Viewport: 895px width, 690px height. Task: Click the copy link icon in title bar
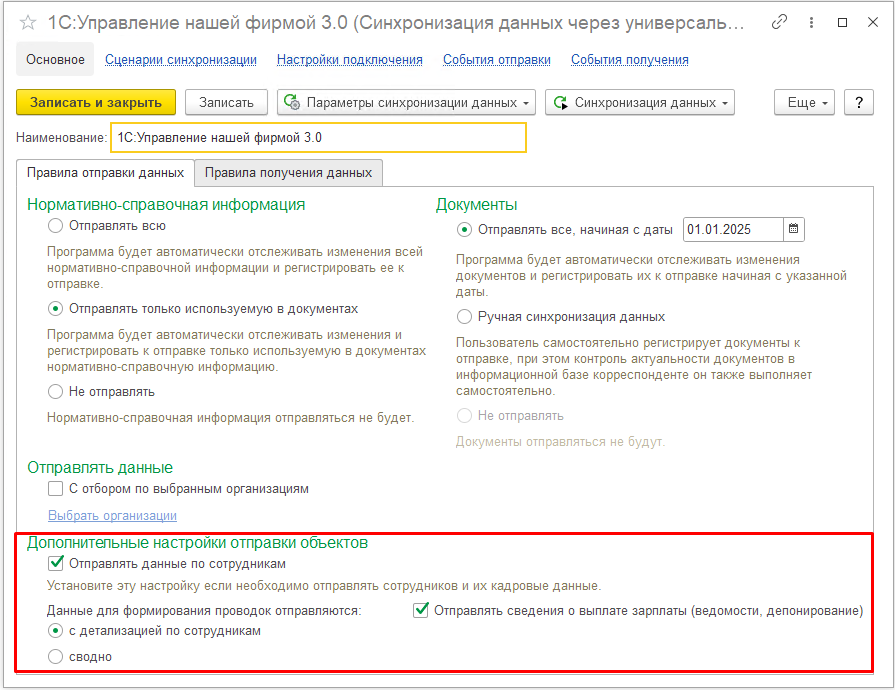click(780, 21)
